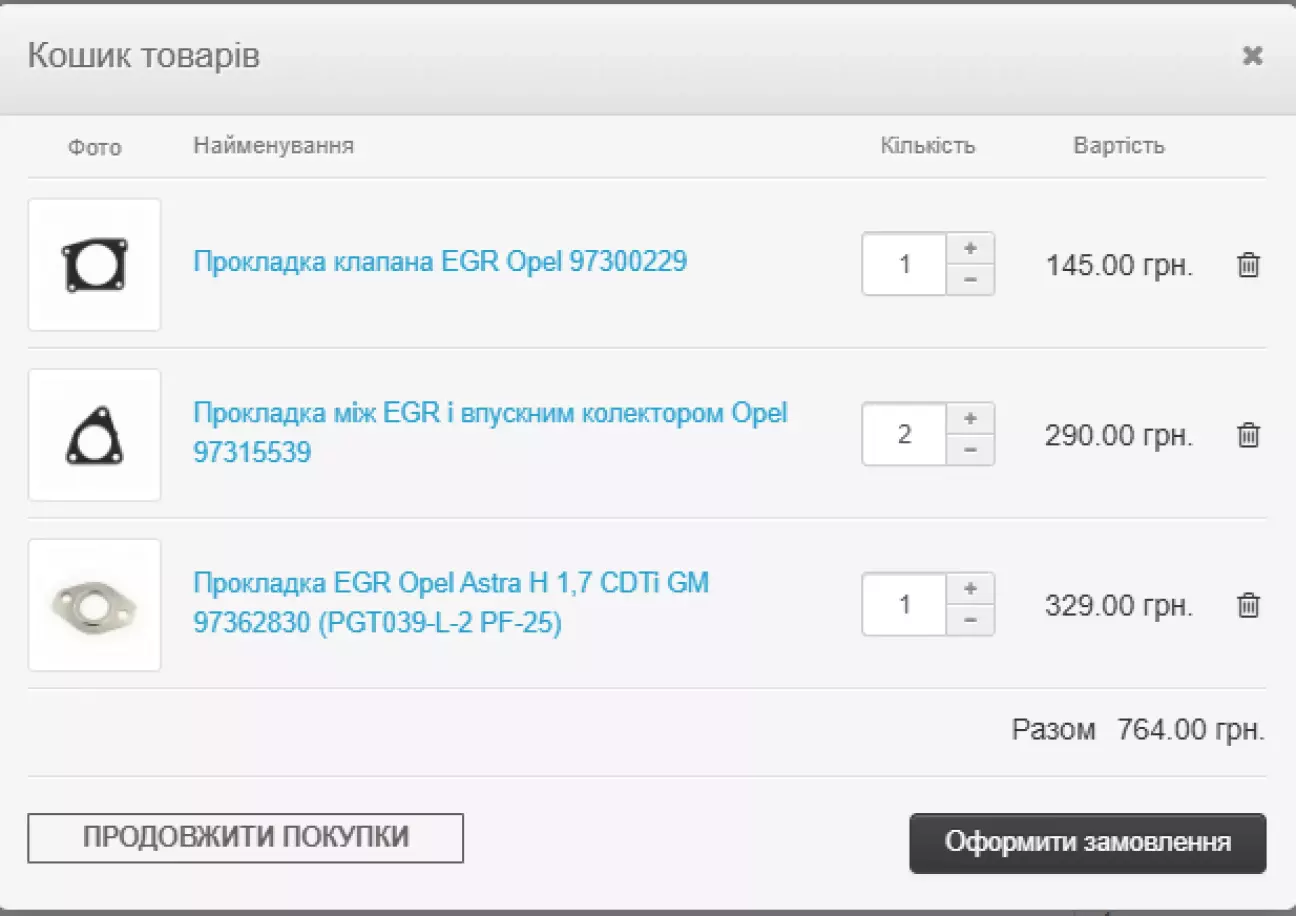The width and height of the screenshot is (1296, 916).
Task: Select quantity input for the 329.00 грн. item
Action: pyautogui.click(x=904, y=605)
